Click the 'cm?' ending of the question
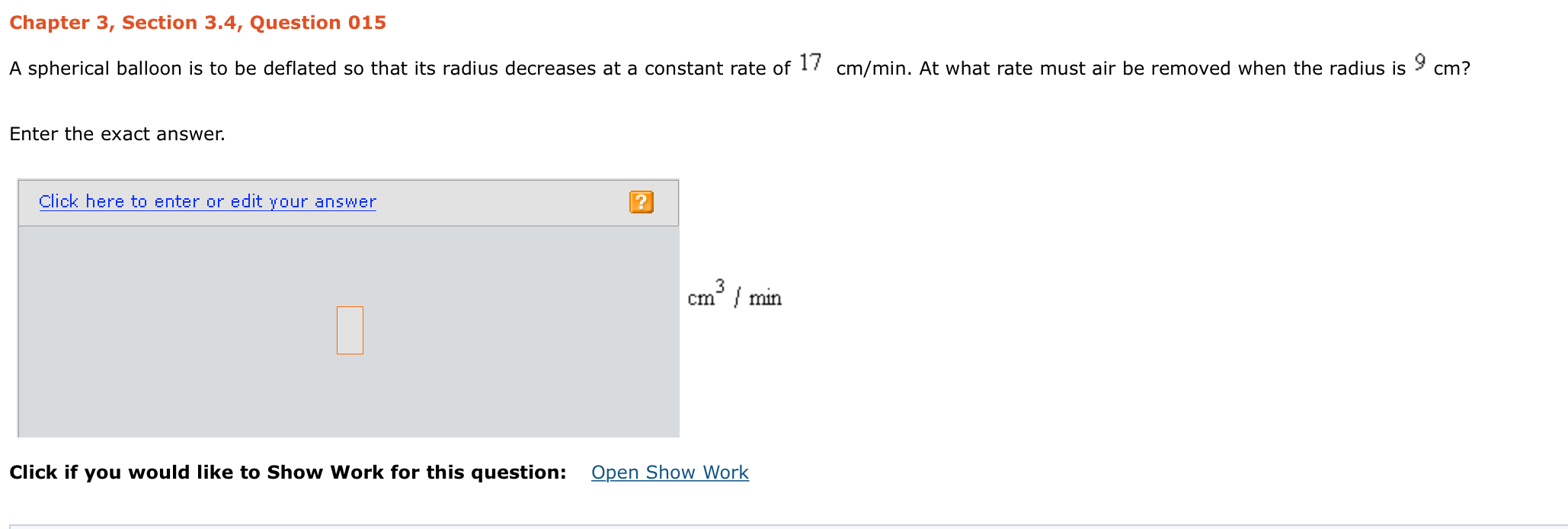The image size is (1568, 529). click(1452, 69)
